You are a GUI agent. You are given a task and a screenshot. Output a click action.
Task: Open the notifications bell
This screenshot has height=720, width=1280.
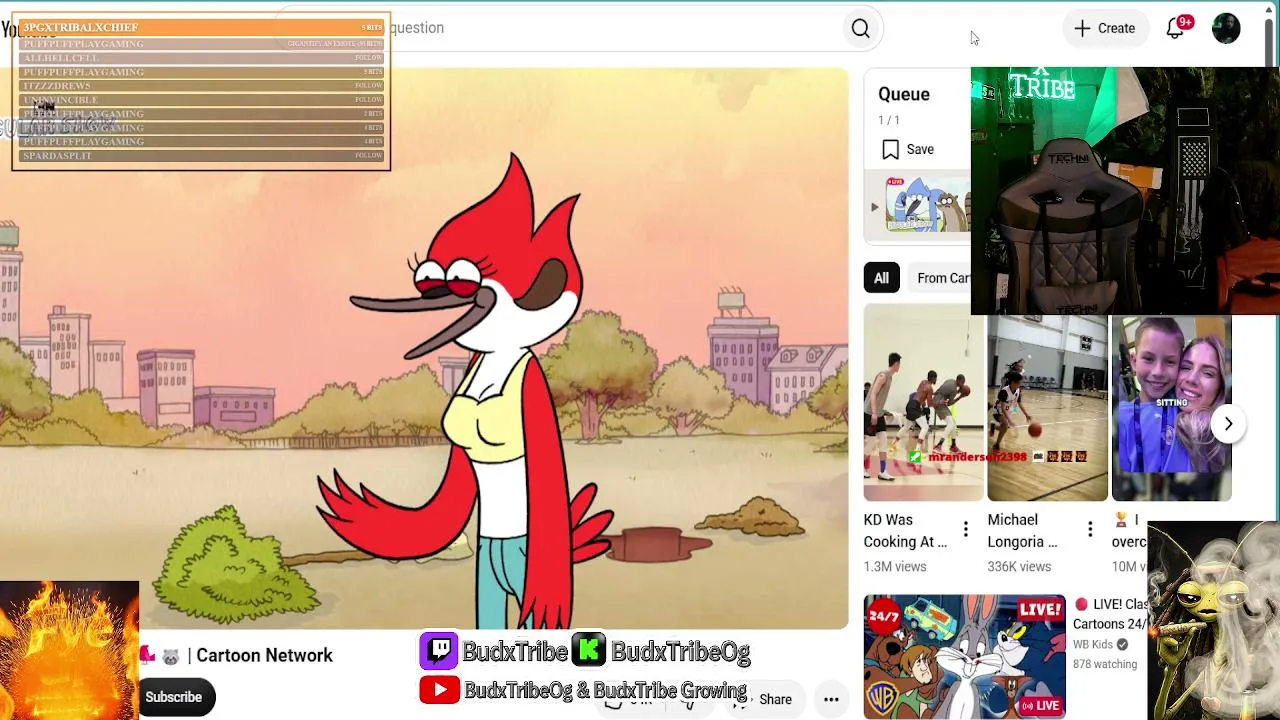[x=1175, y=28]
